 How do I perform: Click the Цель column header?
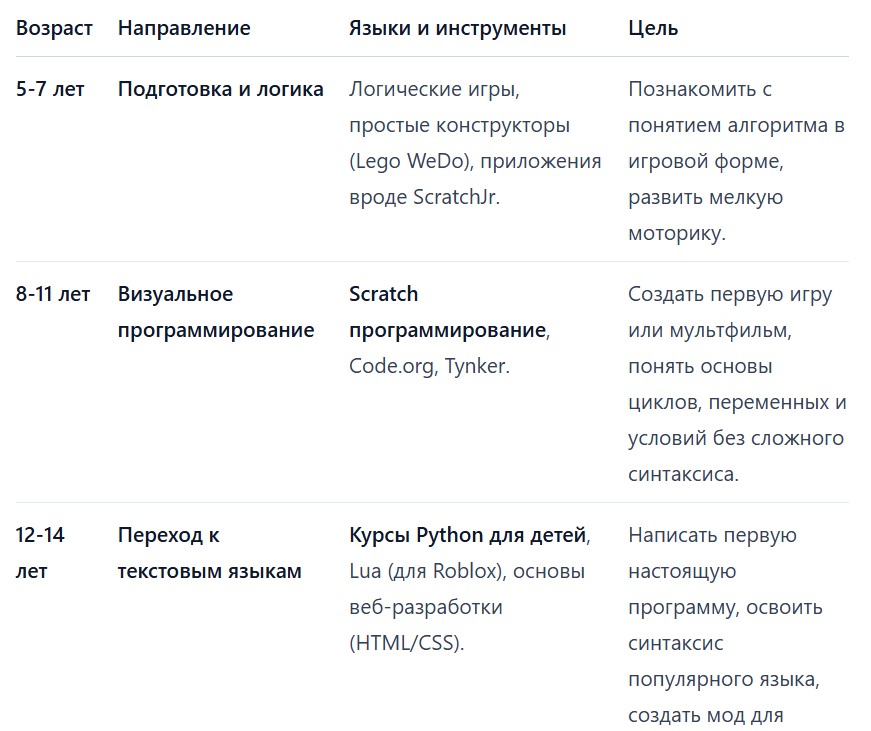click(653, 28)
